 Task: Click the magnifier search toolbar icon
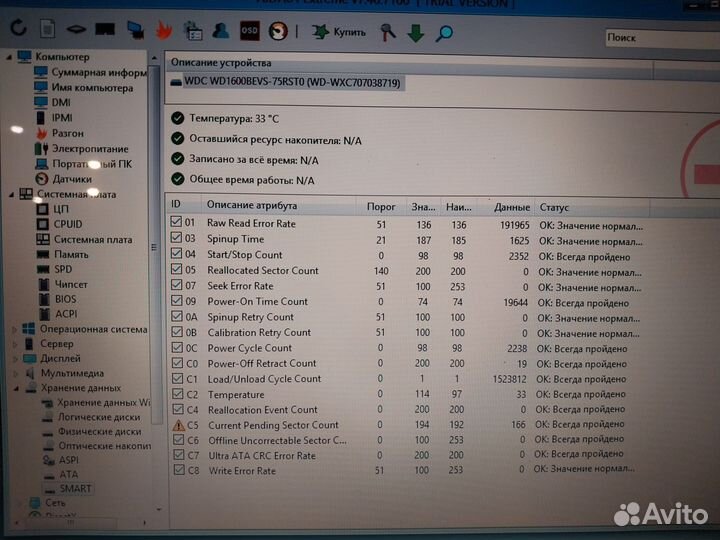click(x=444, y=33)
